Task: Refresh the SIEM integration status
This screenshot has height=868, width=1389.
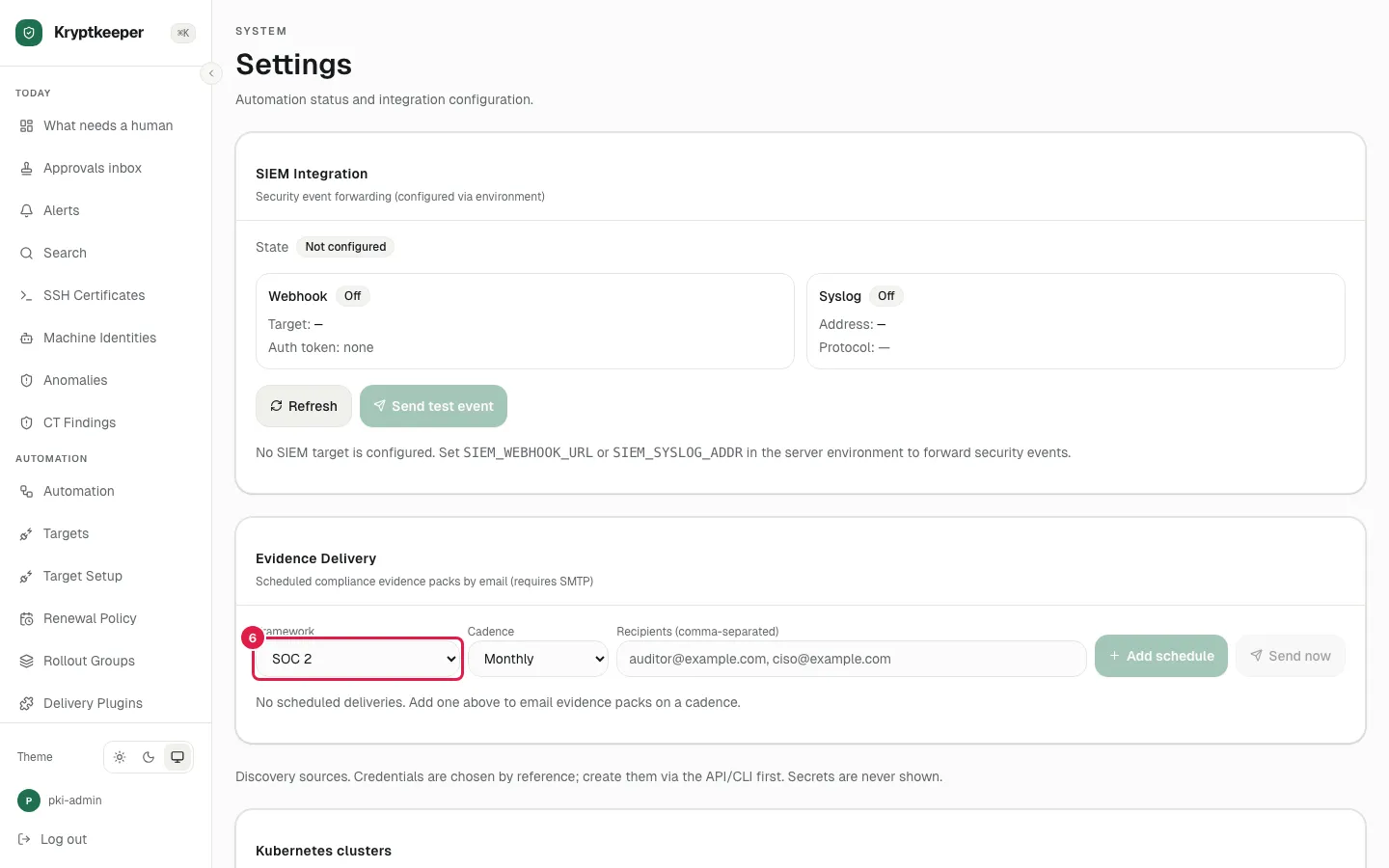Action: click(x=304, y=406)
